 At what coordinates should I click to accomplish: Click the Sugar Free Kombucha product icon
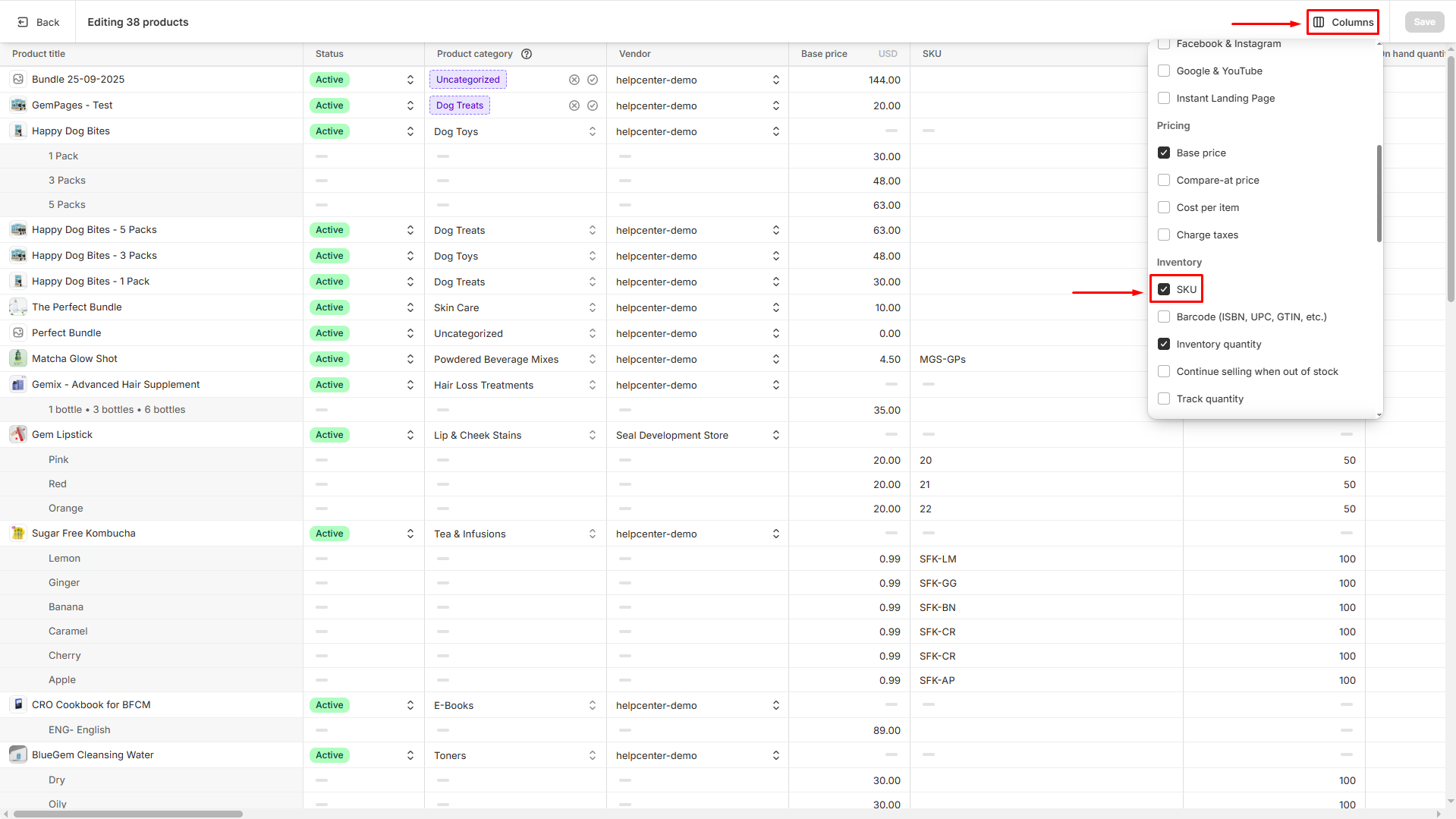tap(18, 534)
